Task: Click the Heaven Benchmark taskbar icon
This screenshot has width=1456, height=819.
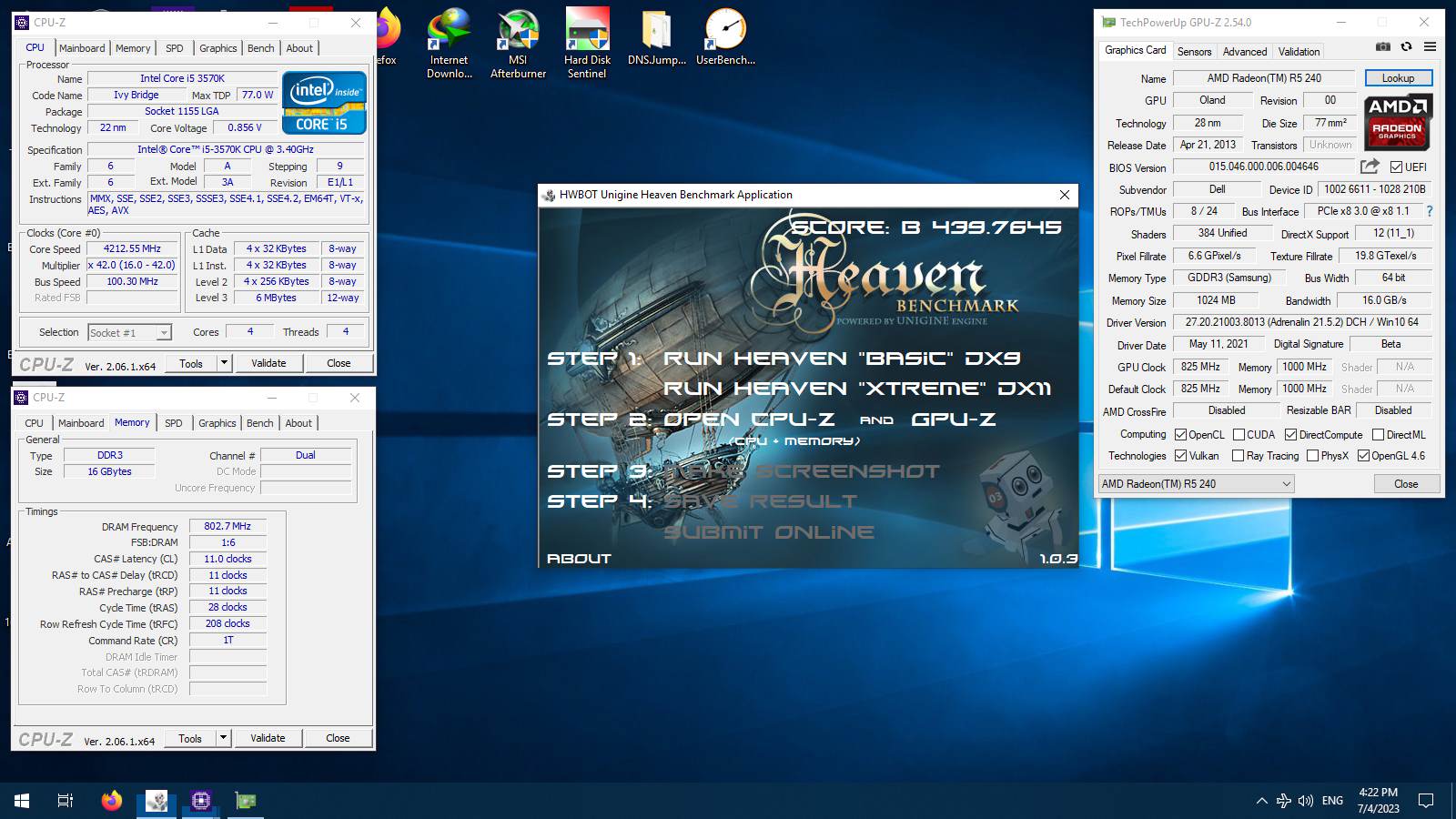Action: pyautogui.click(x=157, y=801)
